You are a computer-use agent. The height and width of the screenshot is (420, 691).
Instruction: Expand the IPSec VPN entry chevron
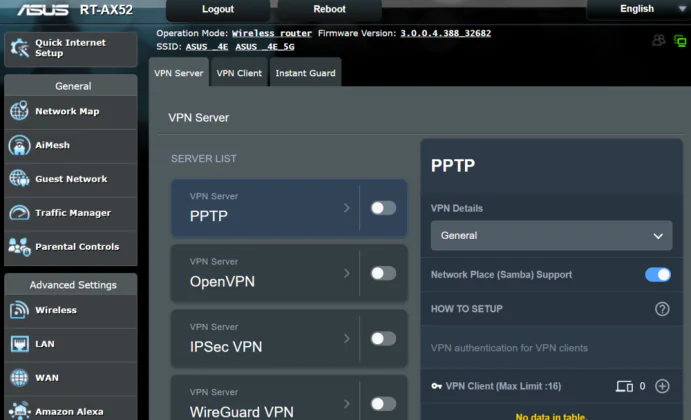(x=347, y=338)
